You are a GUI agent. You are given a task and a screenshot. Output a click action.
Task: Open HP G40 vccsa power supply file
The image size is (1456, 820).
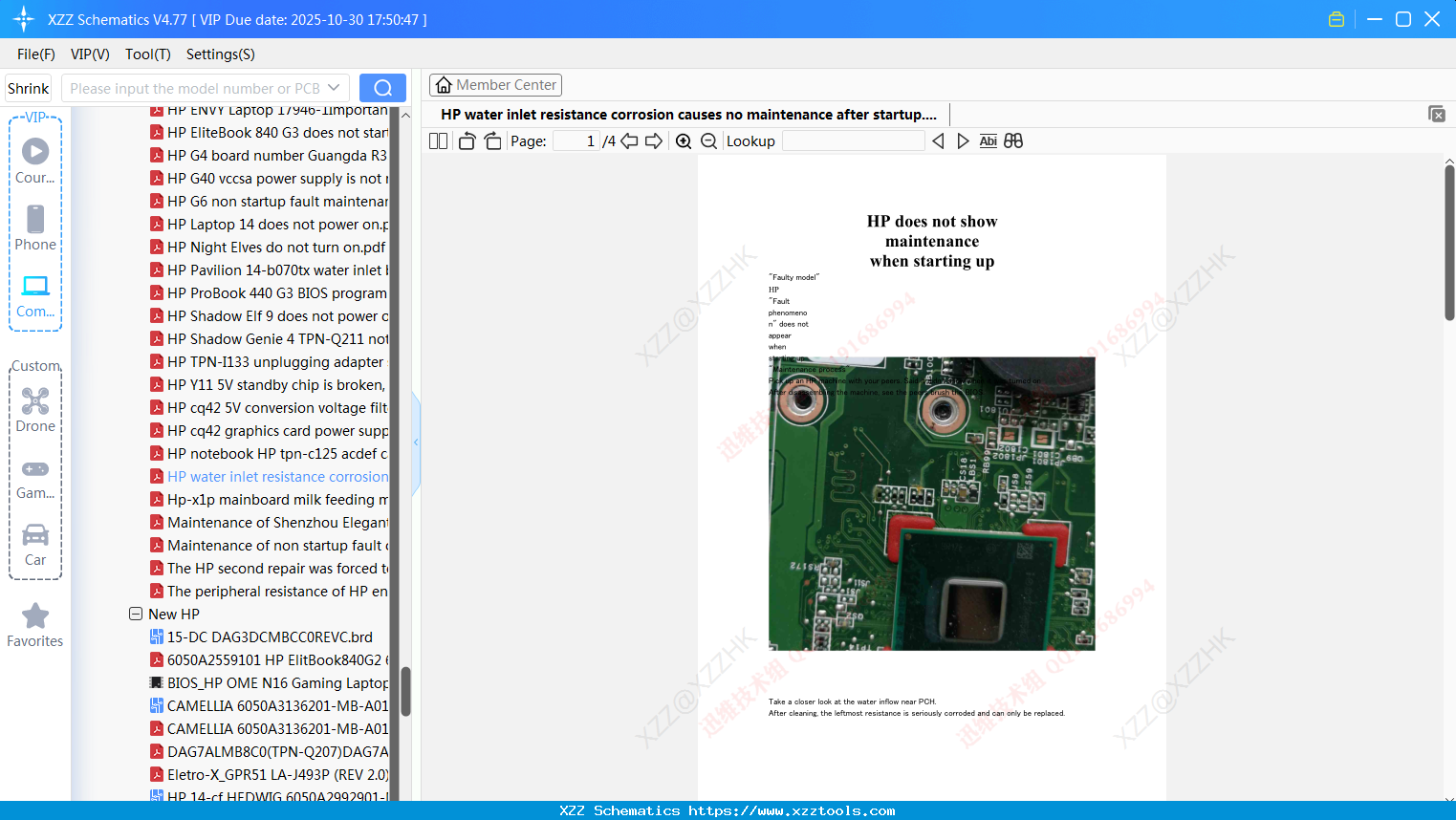tap(269, 179)
